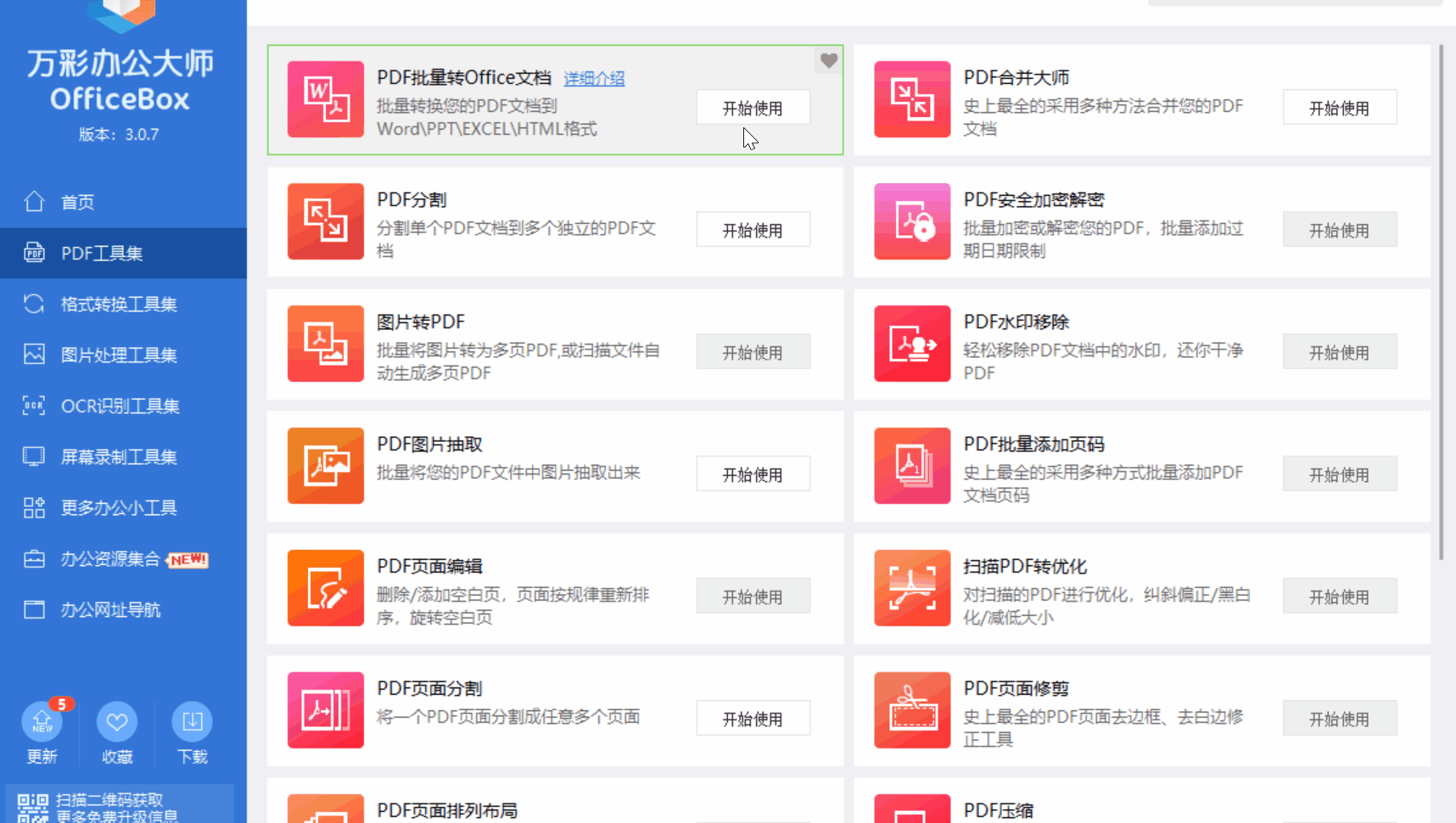The width and height of the screenshot is (1456, 823).
Task: Click the PDF合并大师 title text
Action: point(1016,77)
